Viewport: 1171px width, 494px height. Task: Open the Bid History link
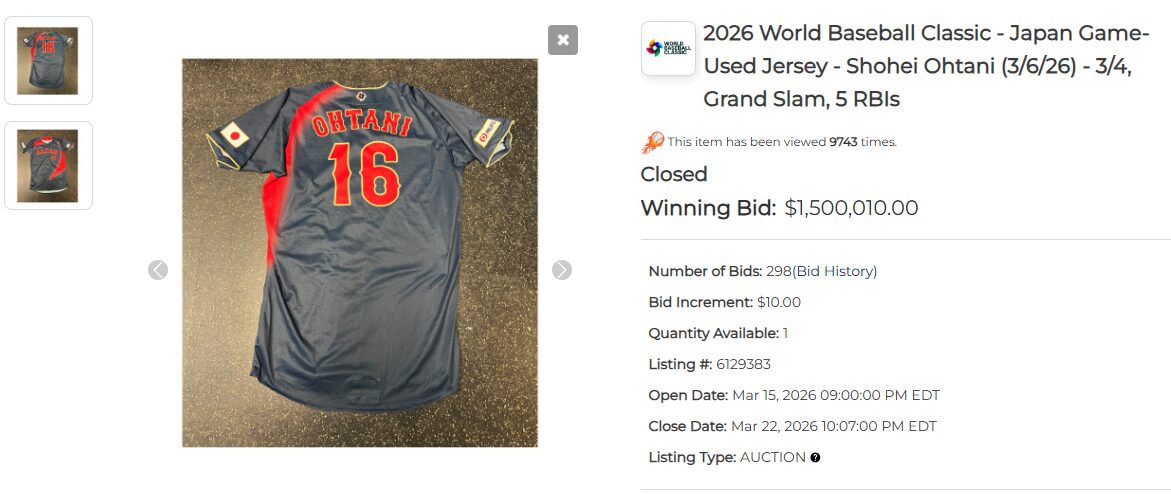pos(835,271)
